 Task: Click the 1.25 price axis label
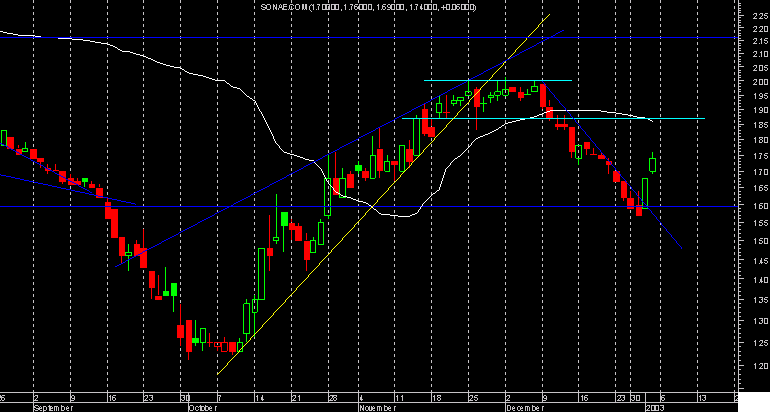760,343
